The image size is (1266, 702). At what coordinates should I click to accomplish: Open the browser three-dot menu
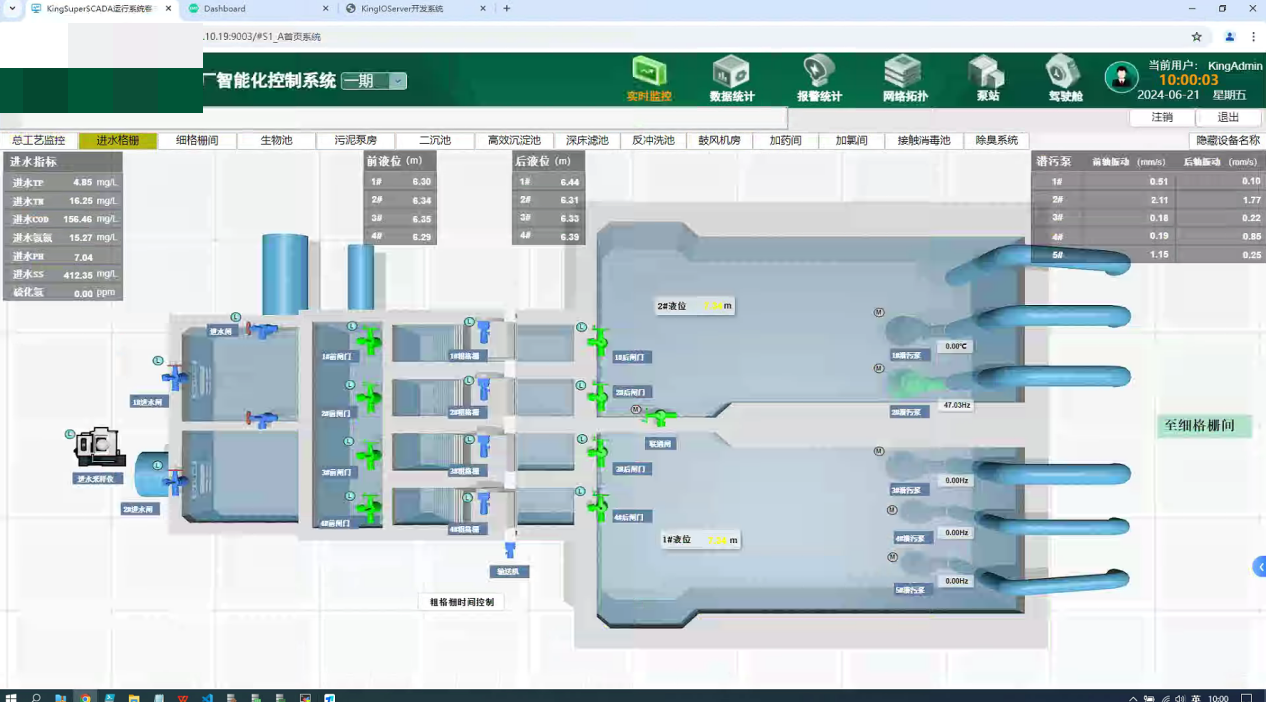coord(1253,37)
